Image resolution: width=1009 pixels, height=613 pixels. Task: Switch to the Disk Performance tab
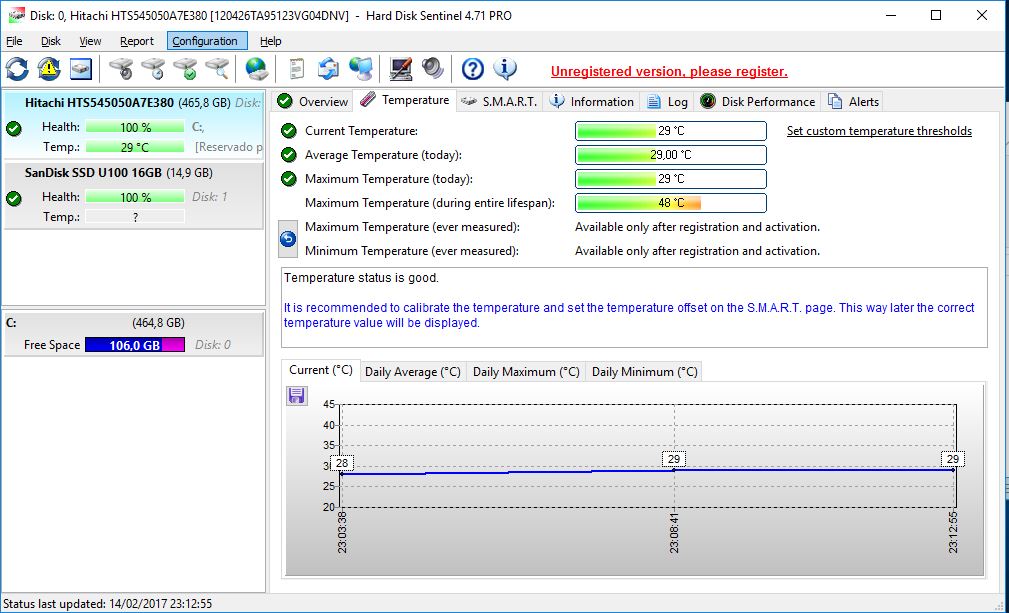[758, 101]
